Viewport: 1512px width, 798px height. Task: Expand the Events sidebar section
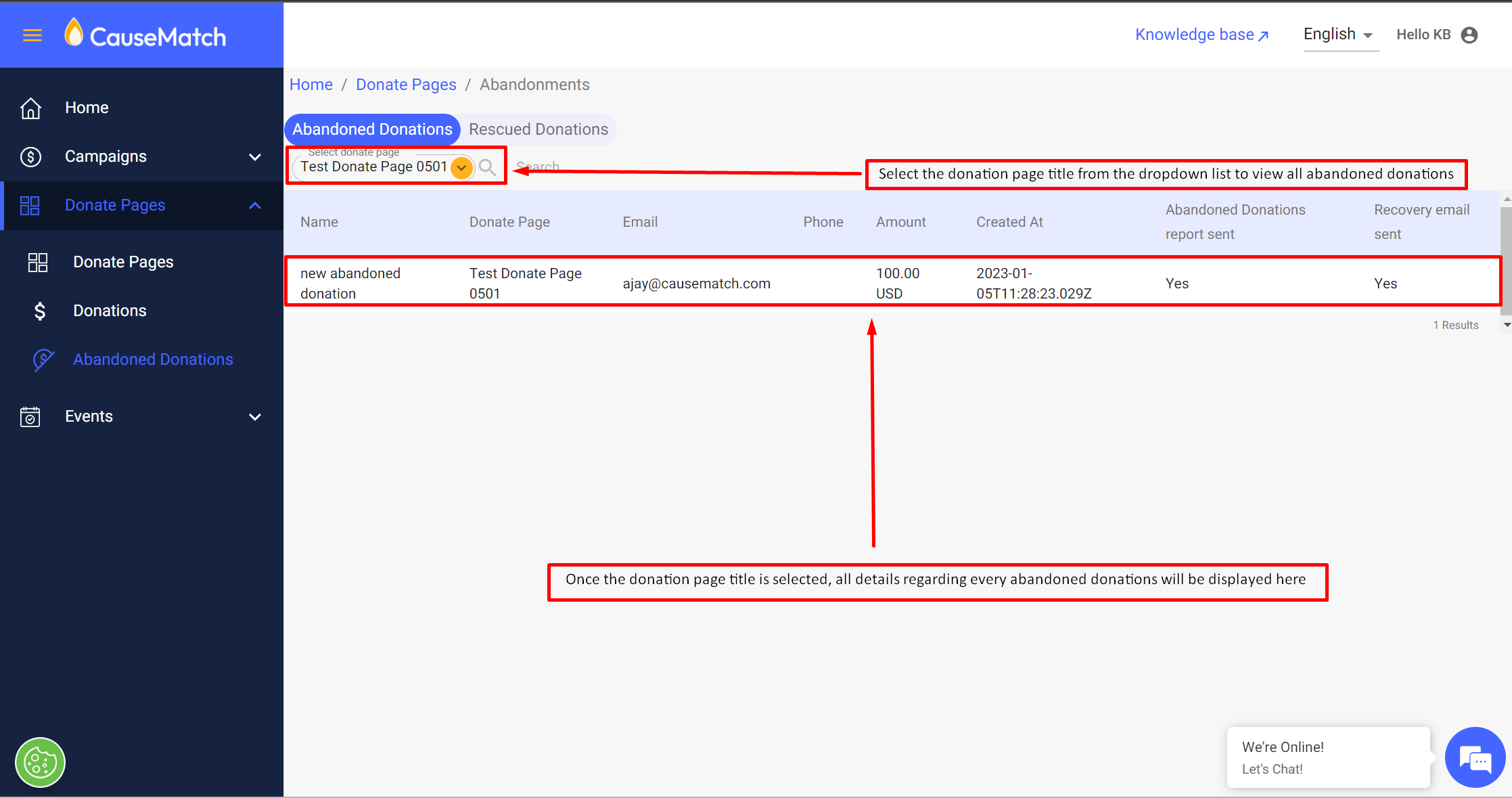(x=255, y=417)
